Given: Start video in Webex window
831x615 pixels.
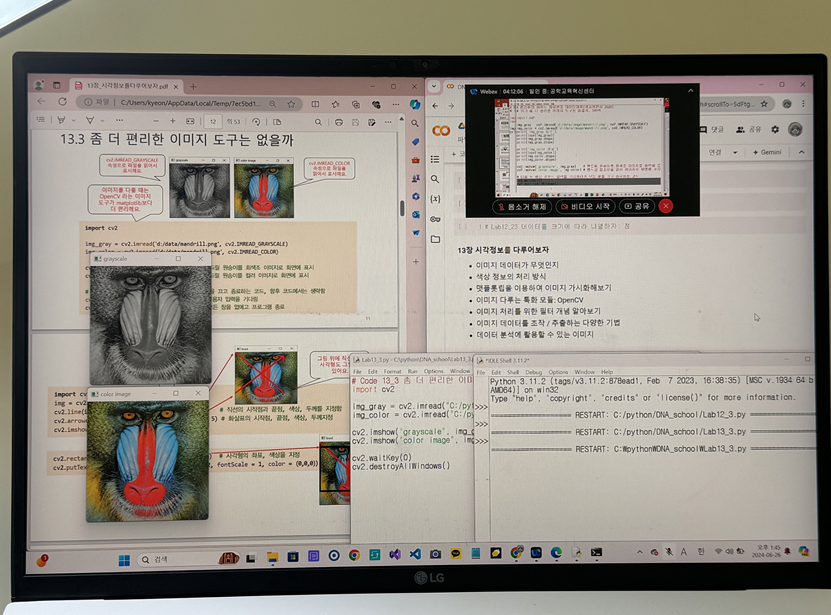Looking at the screenshot, I should 585,206.
